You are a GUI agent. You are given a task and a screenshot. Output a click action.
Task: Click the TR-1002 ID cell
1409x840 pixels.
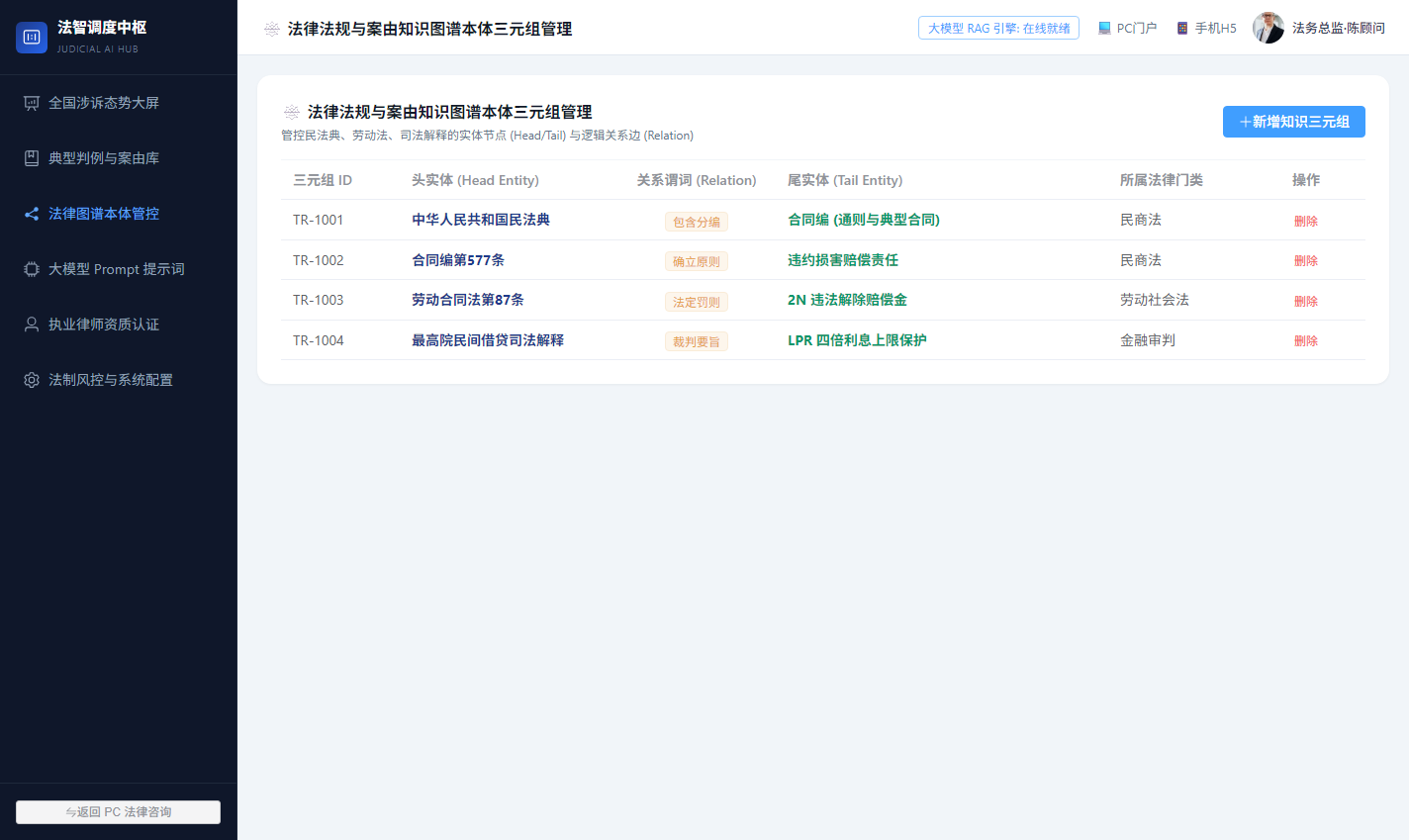(x=319, y=260)
